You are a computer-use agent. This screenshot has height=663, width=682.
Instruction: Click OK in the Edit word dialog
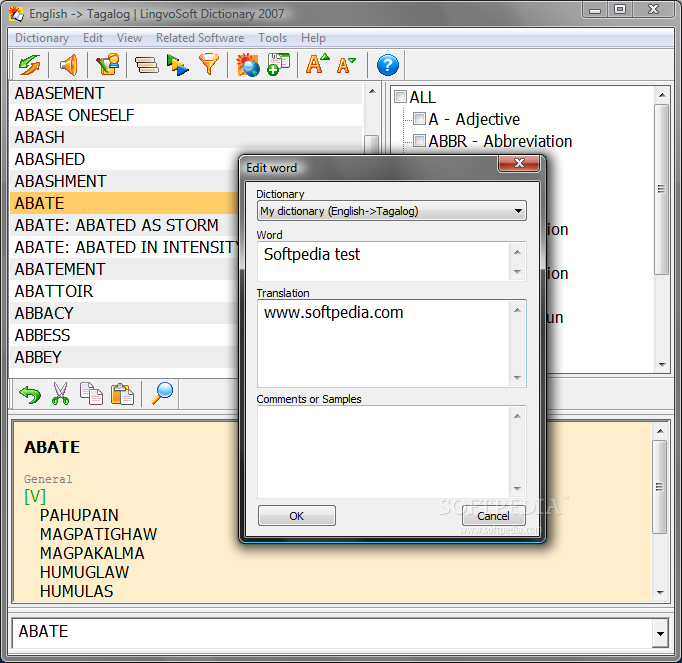coord(297,516)
